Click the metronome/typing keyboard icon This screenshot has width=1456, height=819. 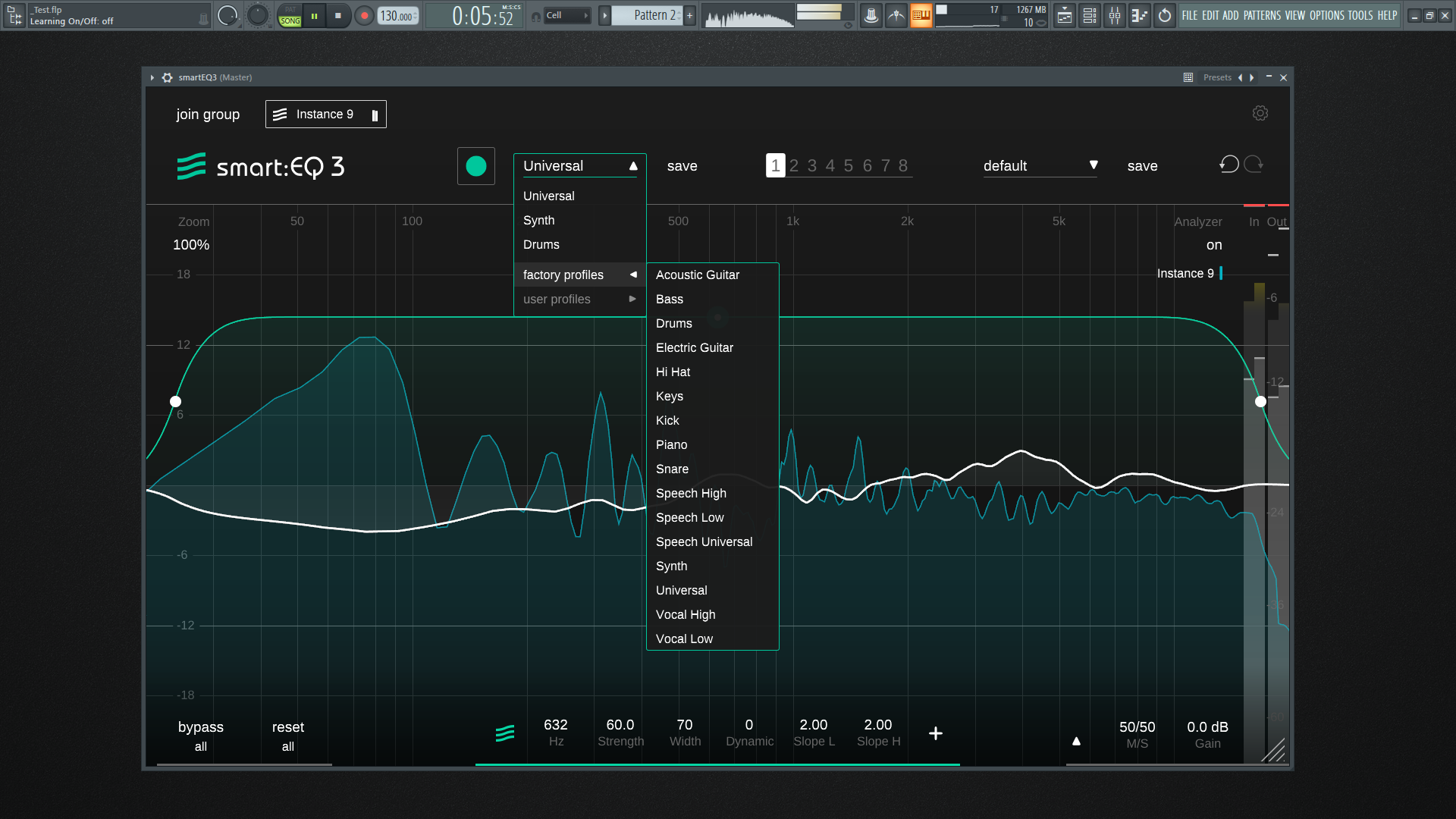click(871, 15)
